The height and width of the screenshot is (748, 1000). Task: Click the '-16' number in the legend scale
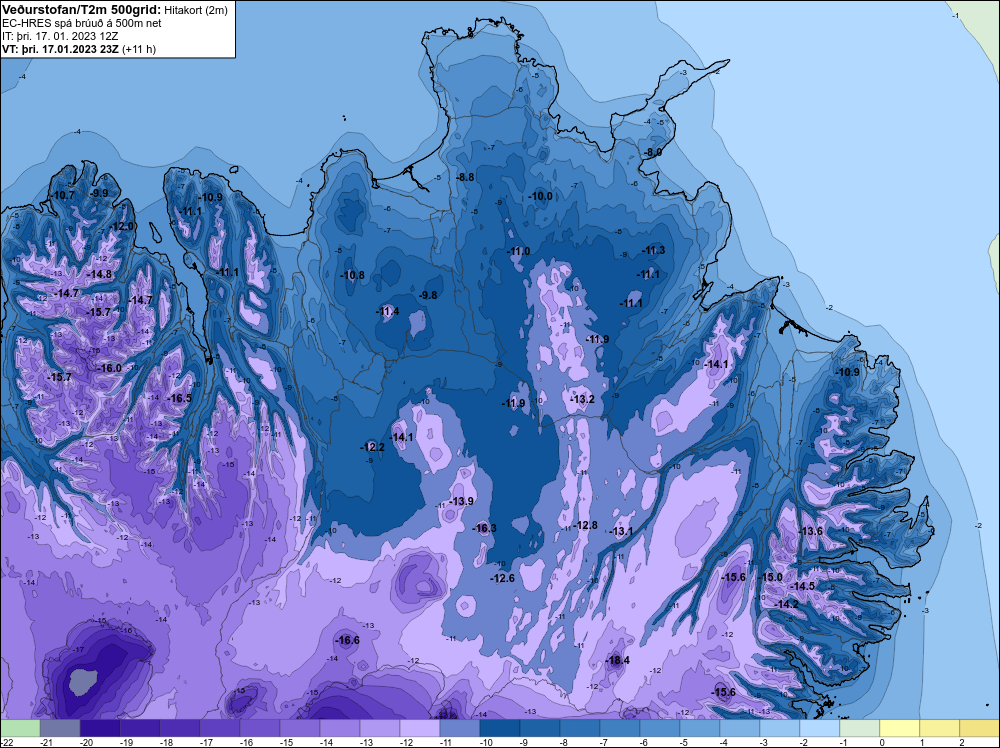(x=246, y=742)
